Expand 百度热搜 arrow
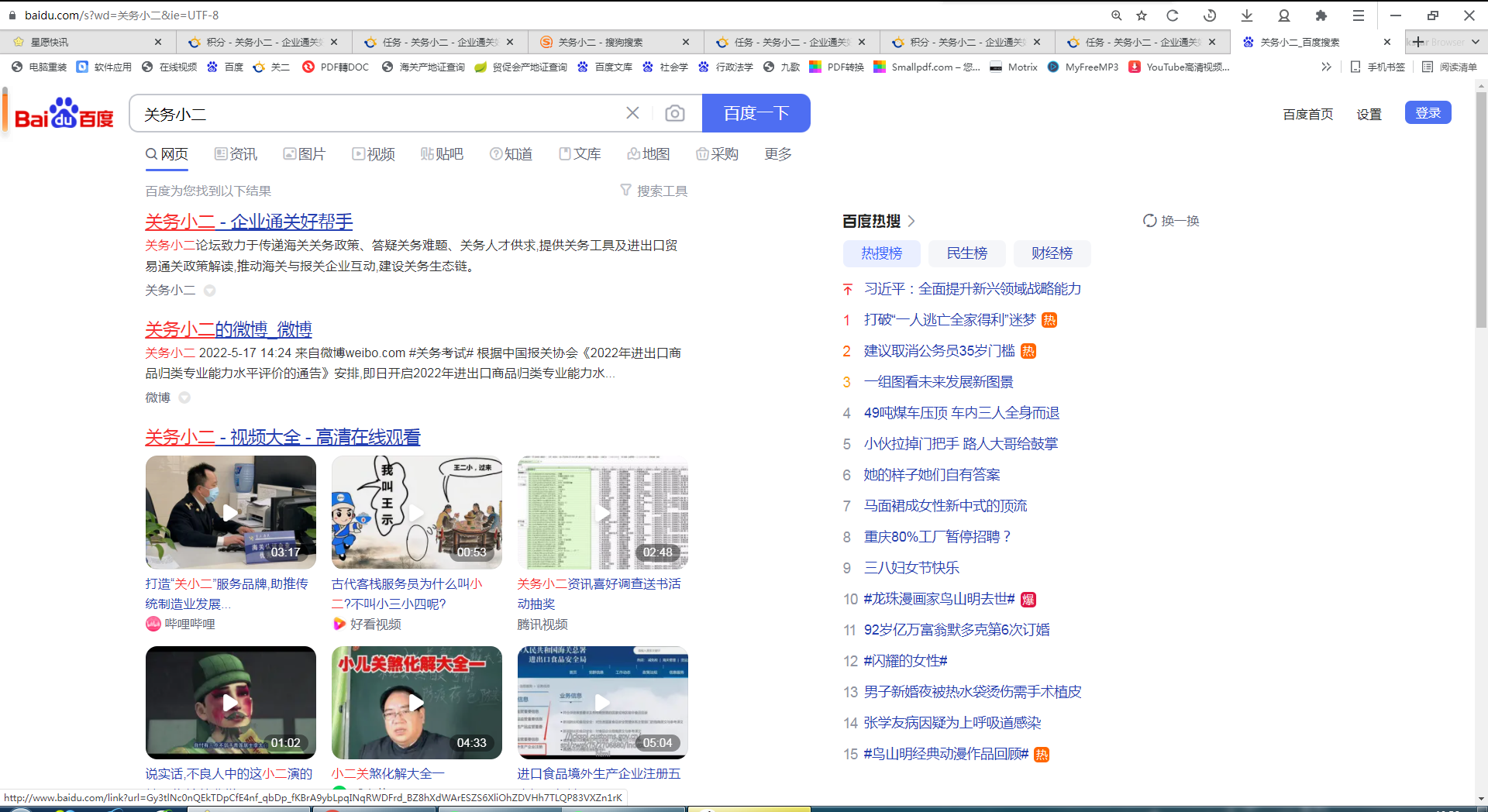1488x812 pixels. point(911,221)
